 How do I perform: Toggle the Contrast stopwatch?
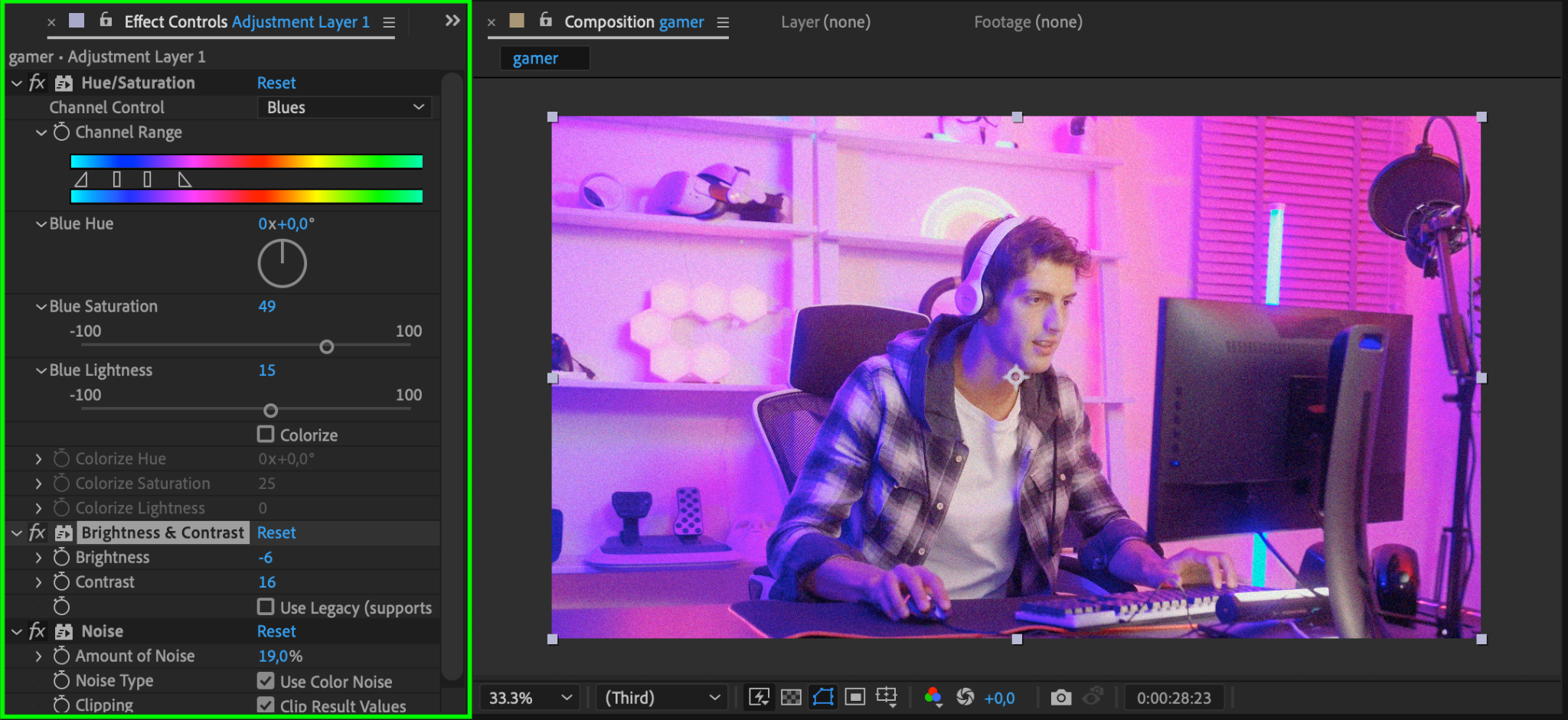coord(61,582)
